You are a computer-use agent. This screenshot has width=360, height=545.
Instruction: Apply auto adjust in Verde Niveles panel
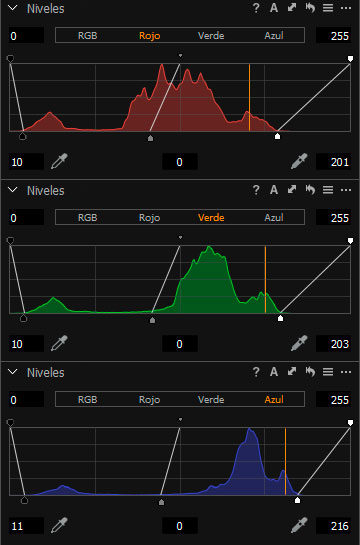274,190
